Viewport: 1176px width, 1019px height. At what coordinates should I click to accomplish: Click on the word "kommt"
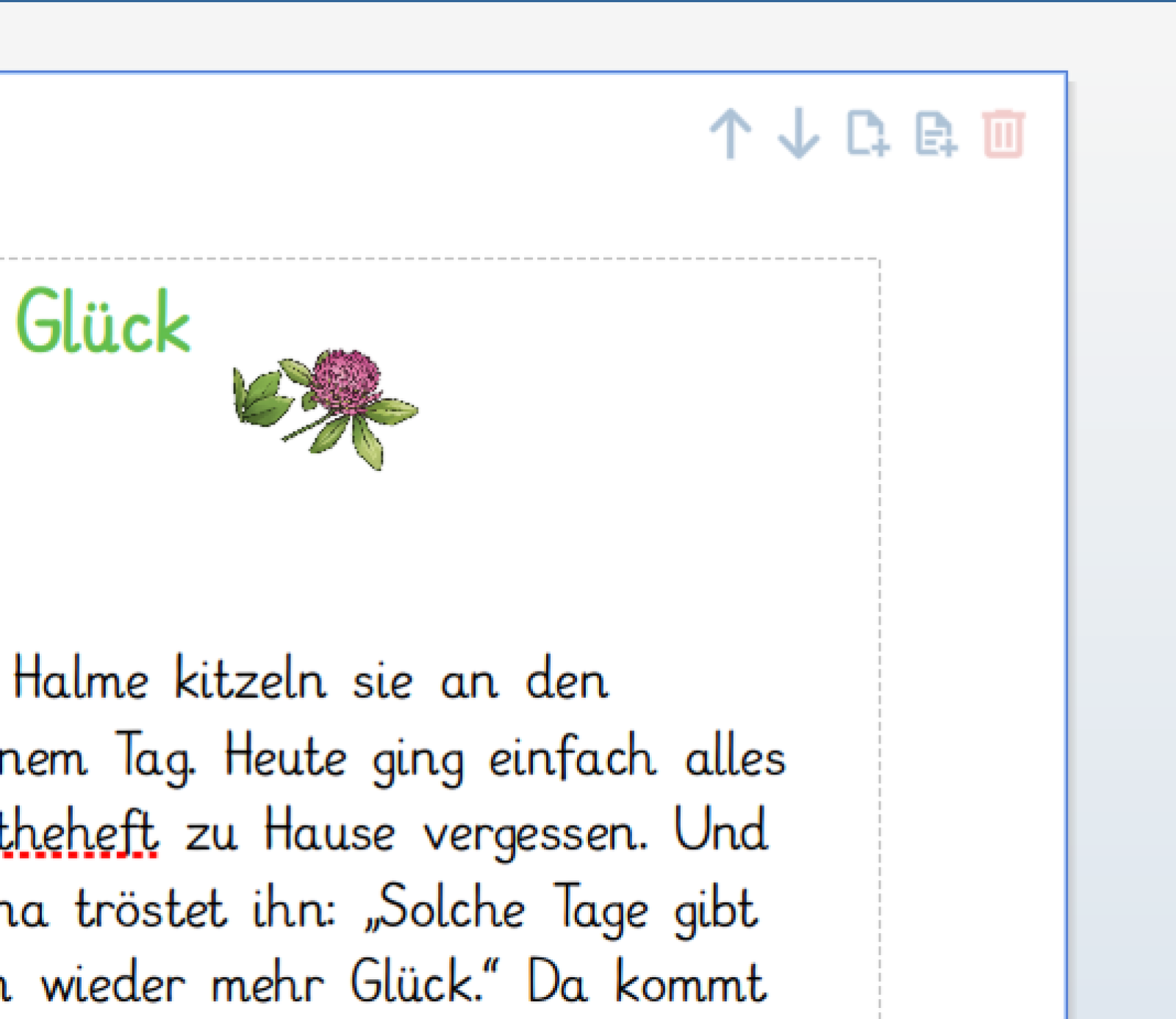pos(691,985)
